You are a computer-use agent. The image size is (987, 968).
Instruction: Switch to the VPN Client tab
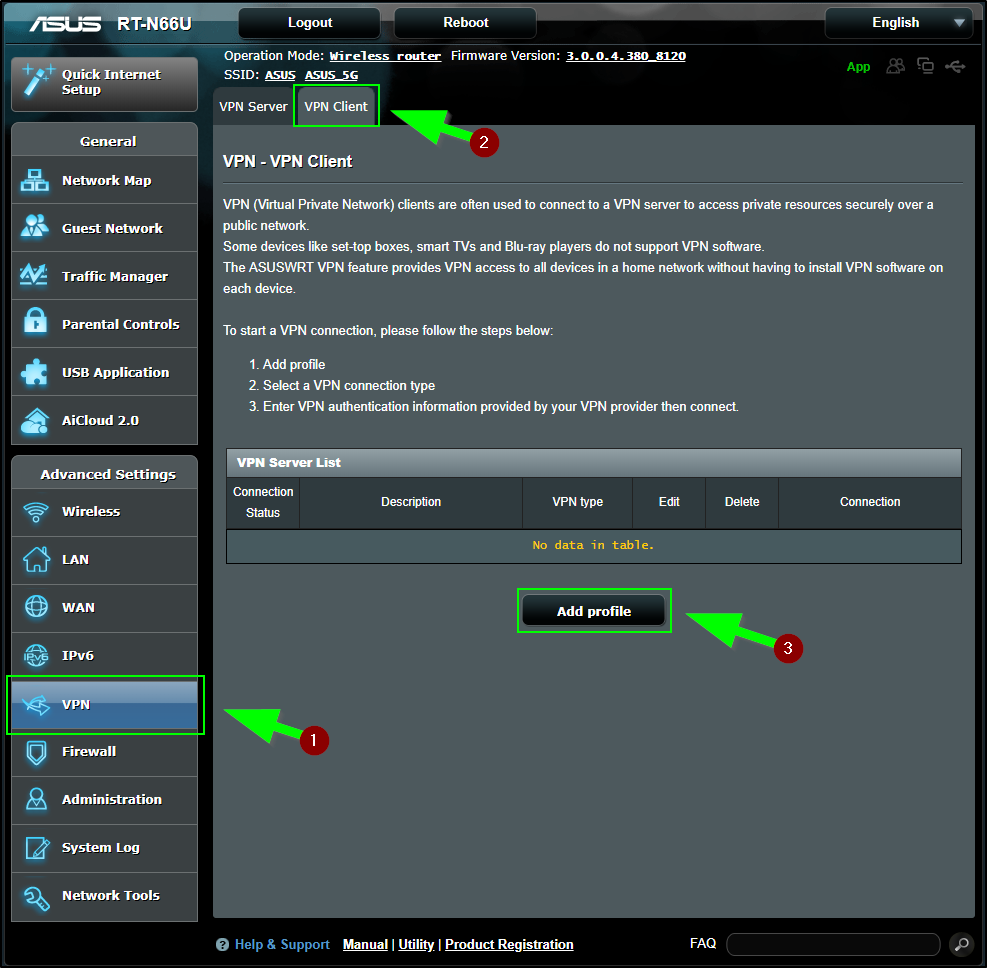[x=336, y=106]
